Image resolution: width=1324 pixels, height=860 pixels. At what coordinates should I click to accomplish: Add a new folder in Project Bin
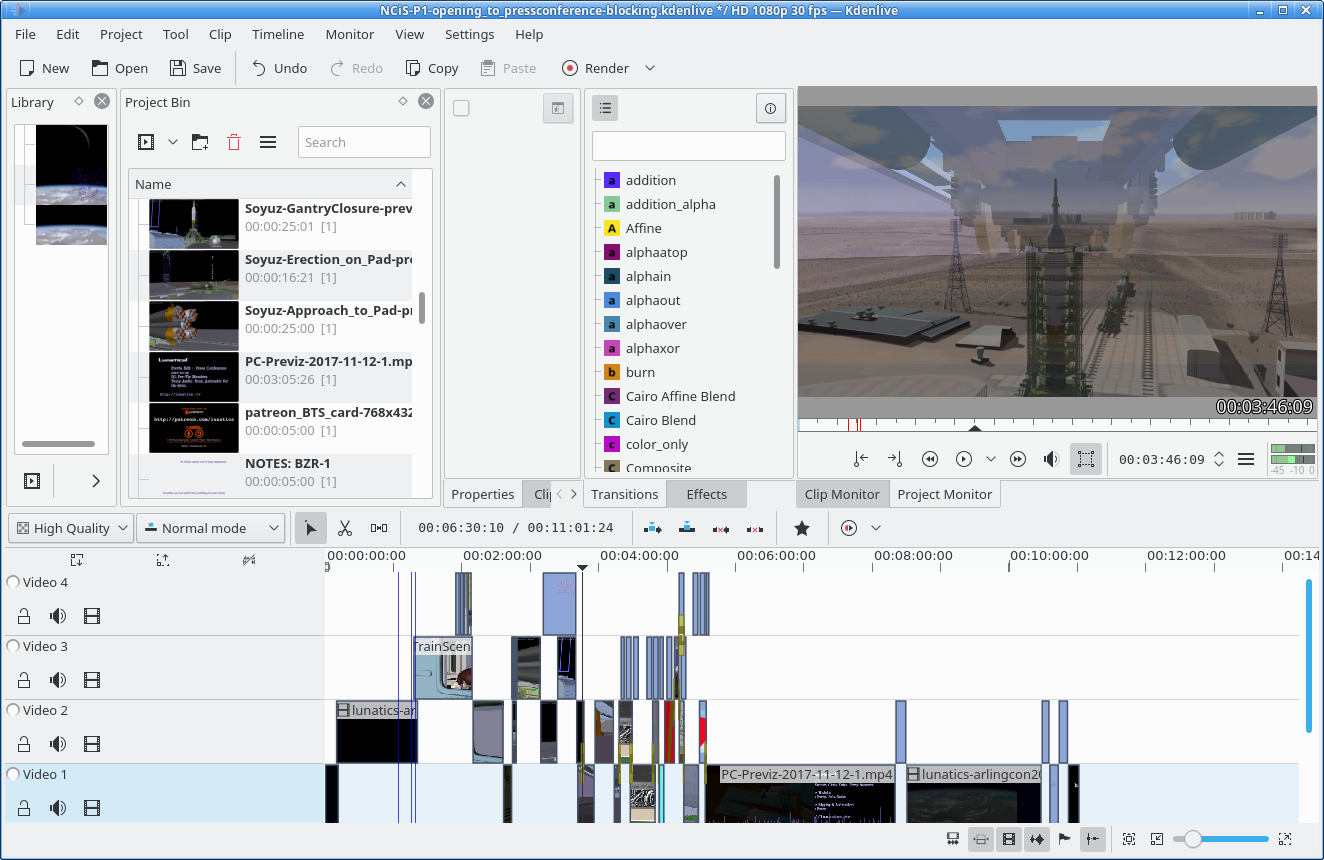[x=200, y=142]
